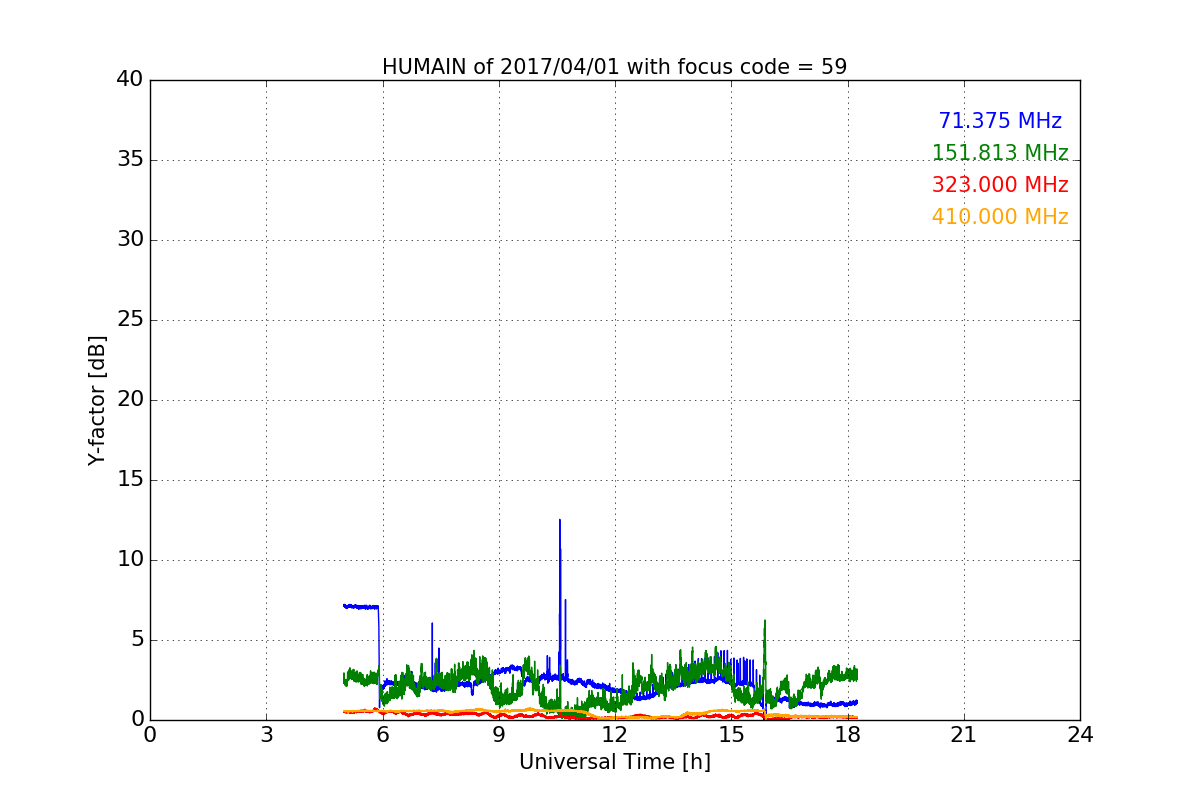Click the Universal Time [h] axis label

click(614, 762)
